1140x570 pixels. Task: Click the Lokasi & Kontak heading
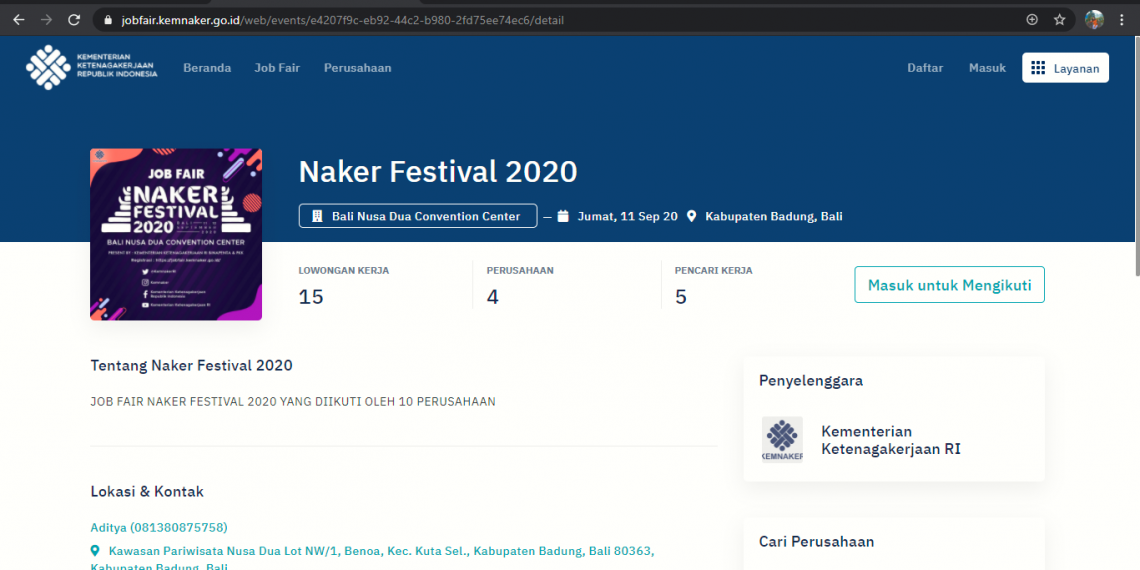147,491
